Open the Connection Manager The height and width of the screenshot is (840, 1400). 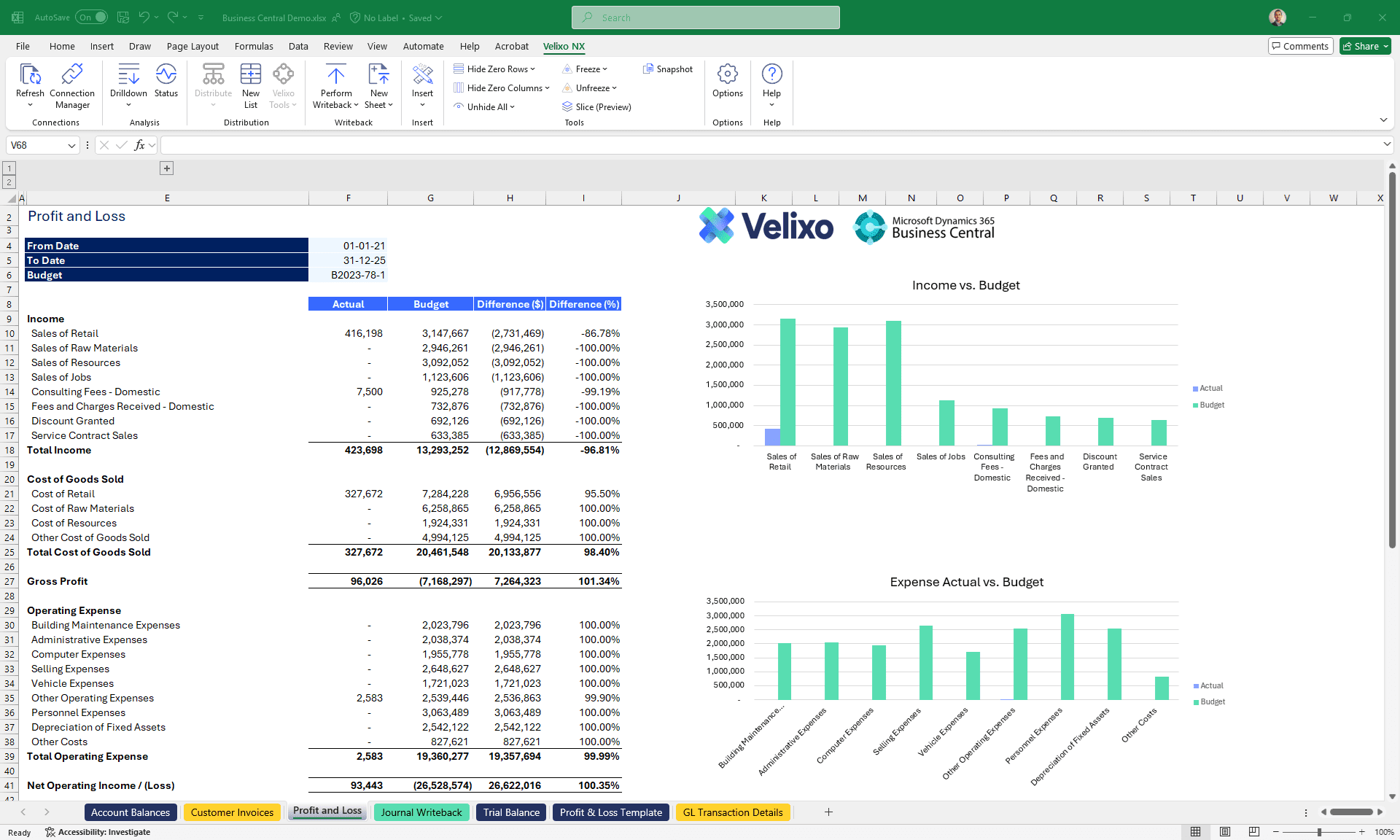(x=72, y=74)
